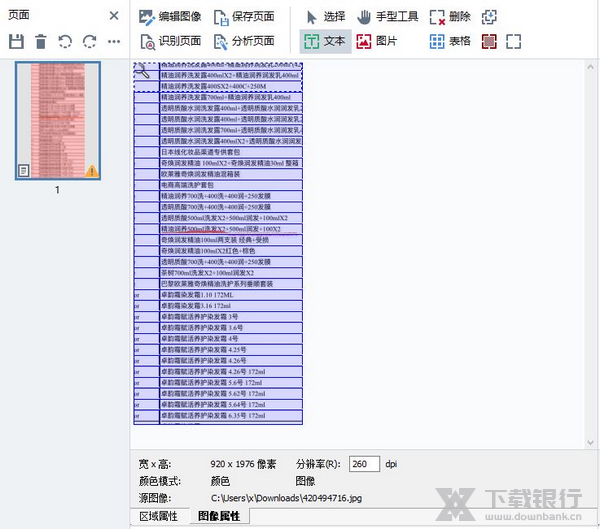Click 分析页面 to analyze page

(244, 41)
